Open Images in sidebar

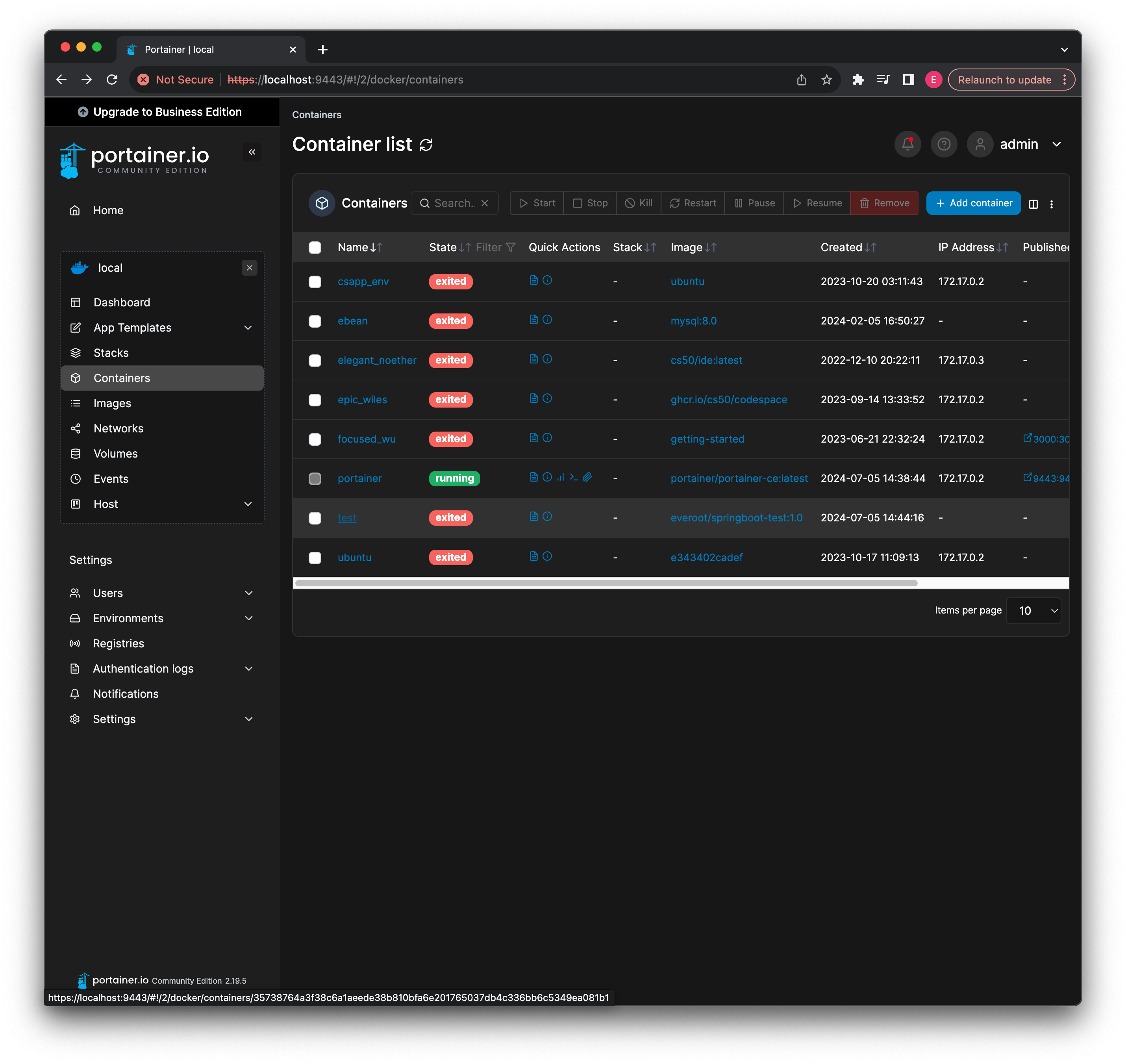161,403
